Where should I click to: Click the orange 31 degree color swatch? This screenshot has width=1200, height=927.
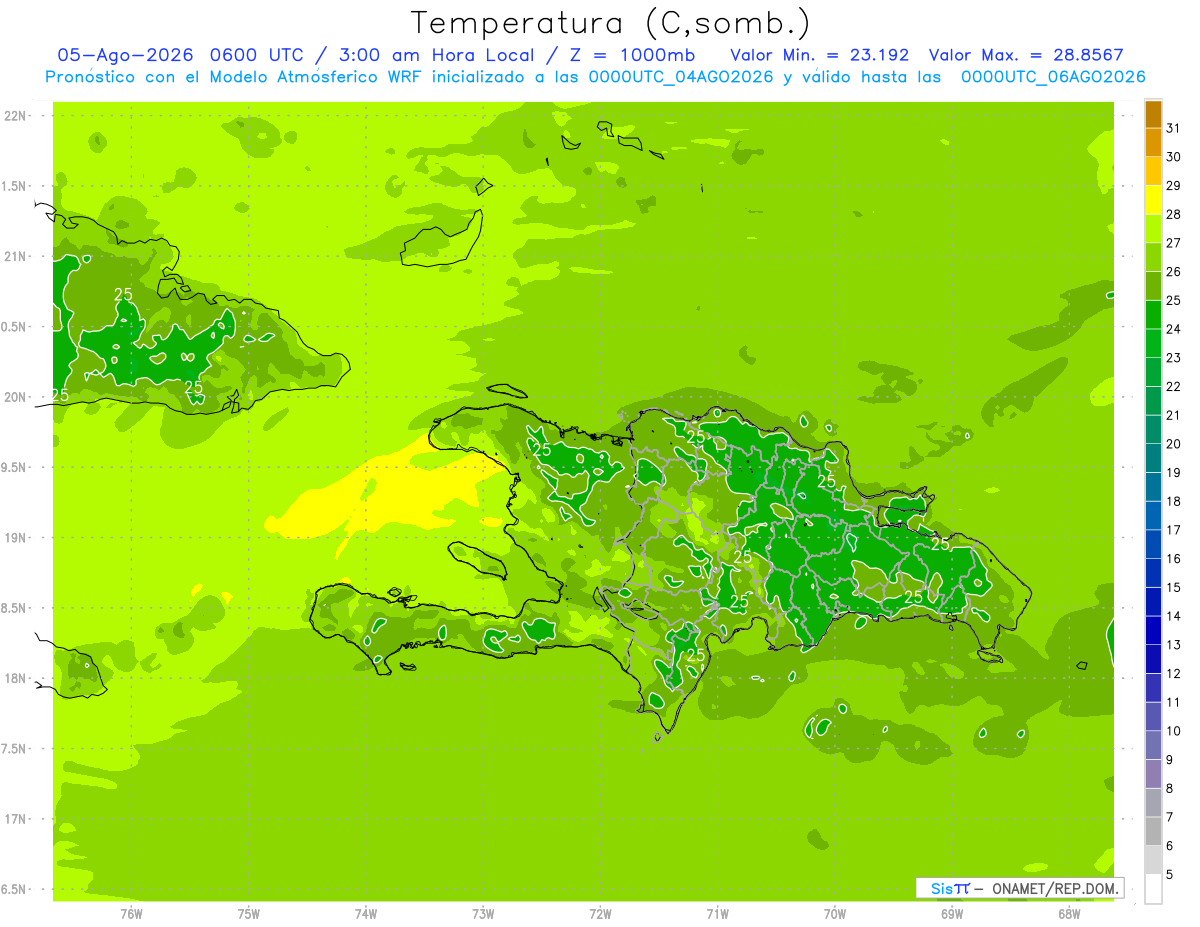click(1153, 115)
